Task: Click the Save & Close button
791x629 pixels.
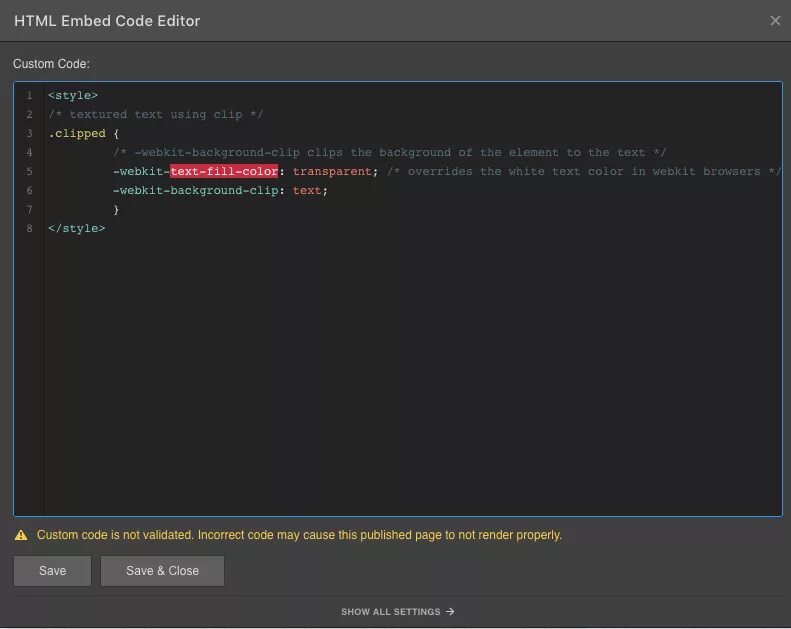Action: point(162,570)
